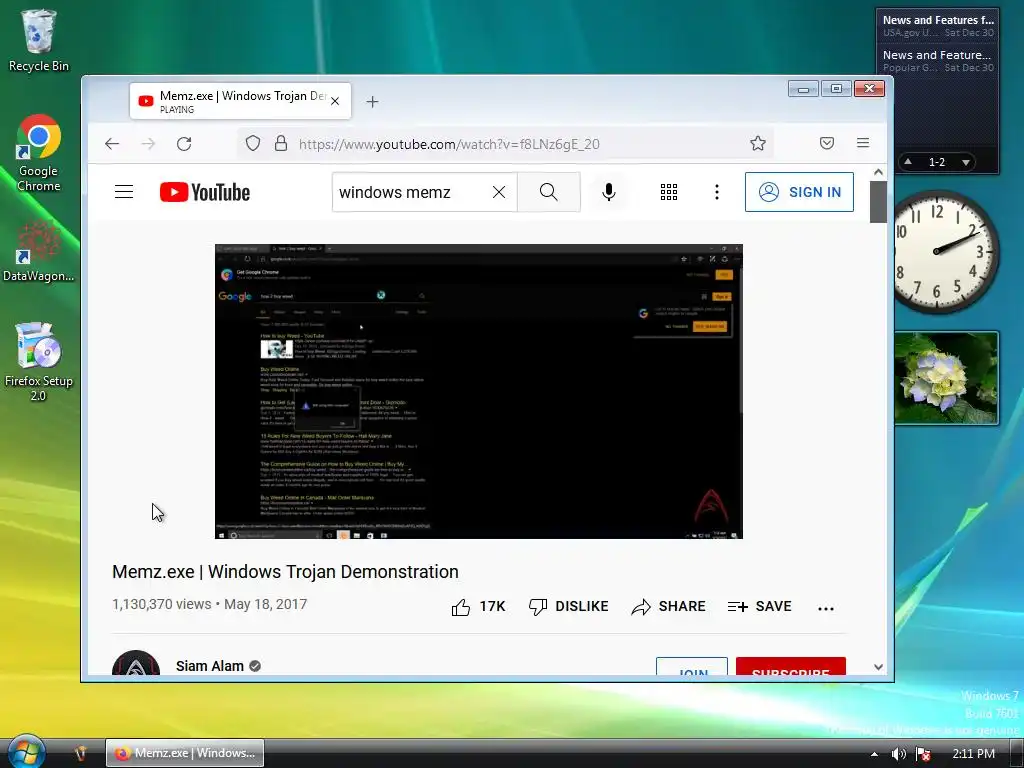Screen dimensions: 1024x768
Task: Click the JOIN channel button
Action: [692, 667]
